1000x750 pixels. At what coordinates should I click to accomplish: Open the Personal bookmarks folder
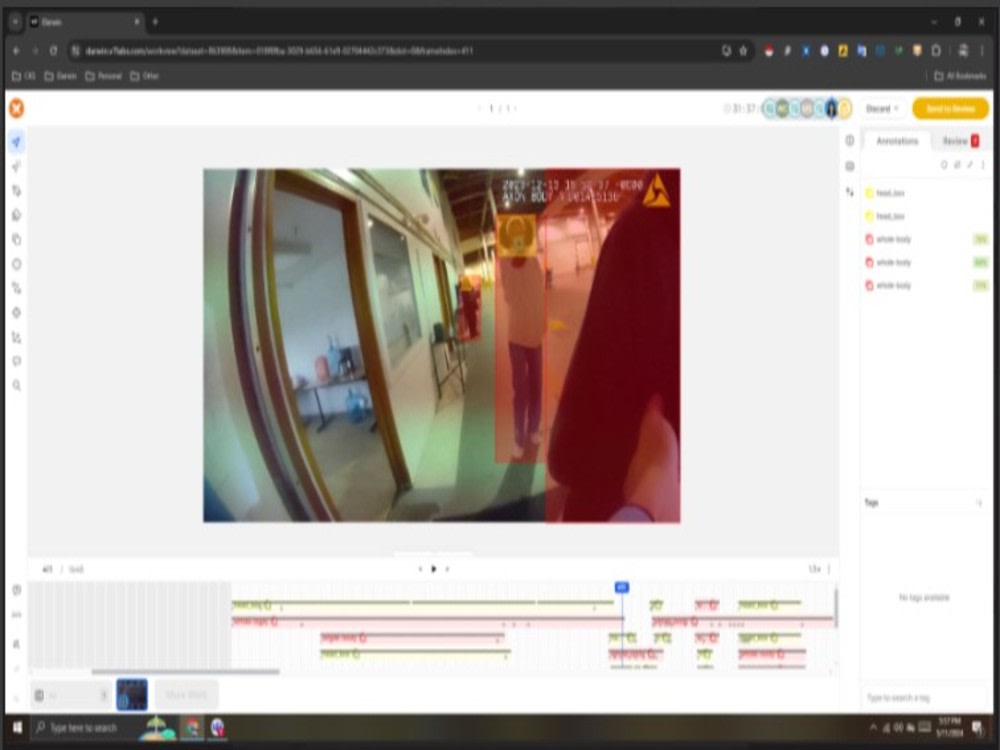tap(103, 76)
